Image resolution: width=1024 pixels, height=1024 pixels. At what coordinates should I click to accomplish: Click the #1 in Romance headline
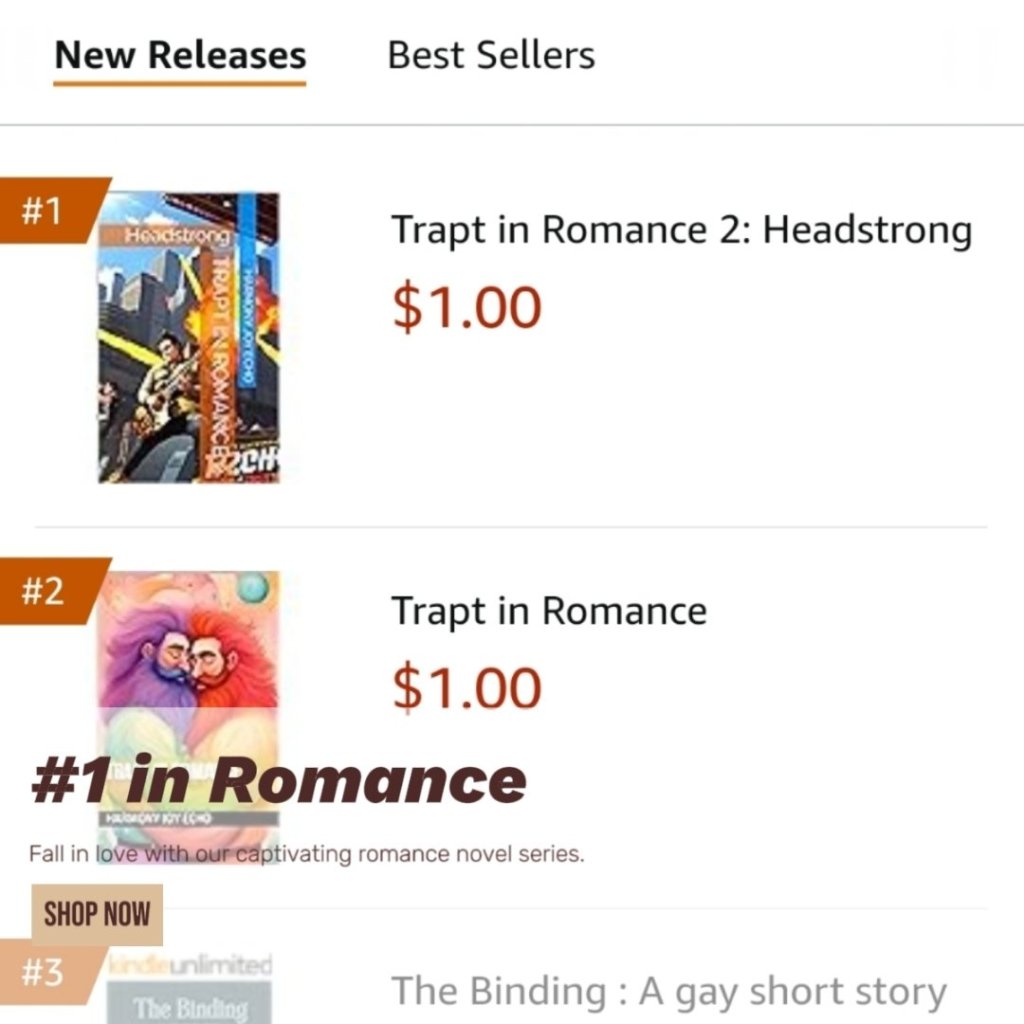click(x=280, y=780)
